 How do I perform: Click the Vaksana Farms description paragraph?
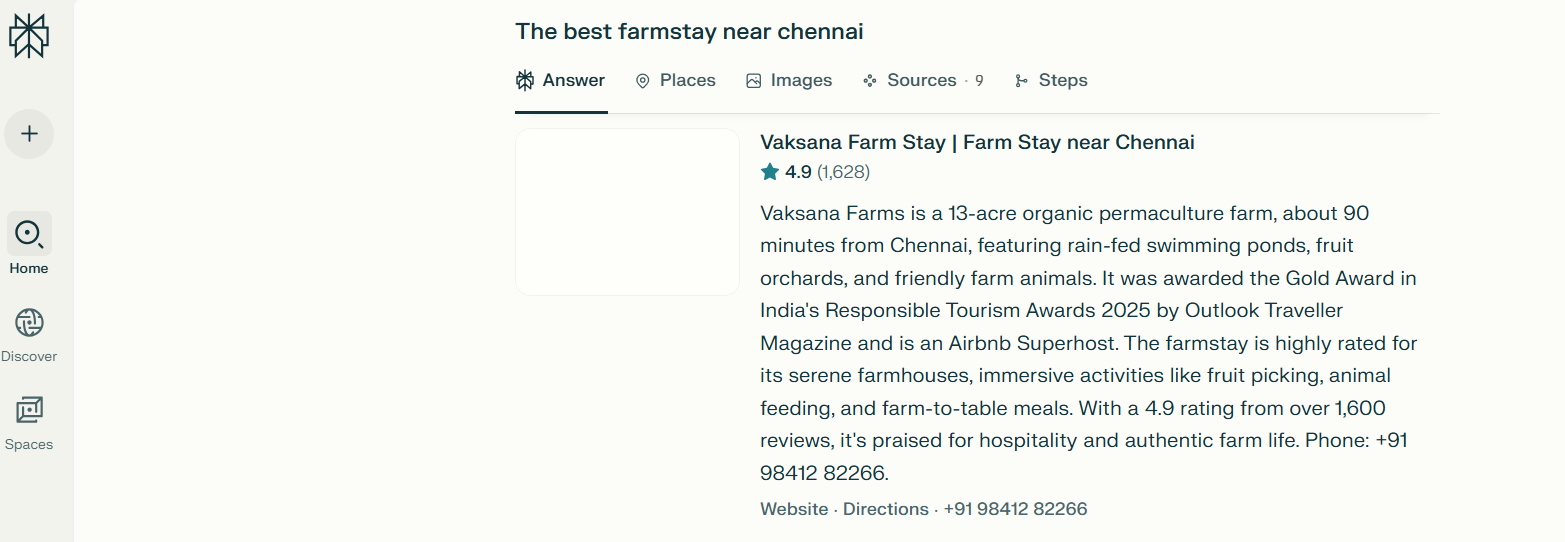pyautogui.click(x=1088, y=342)
